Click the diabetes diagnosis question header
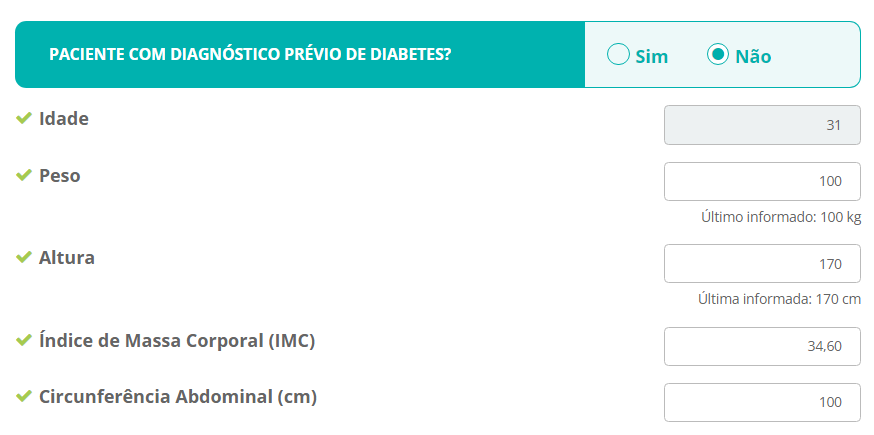This screenshot has width=874, height=435. (x=250, y=55)
